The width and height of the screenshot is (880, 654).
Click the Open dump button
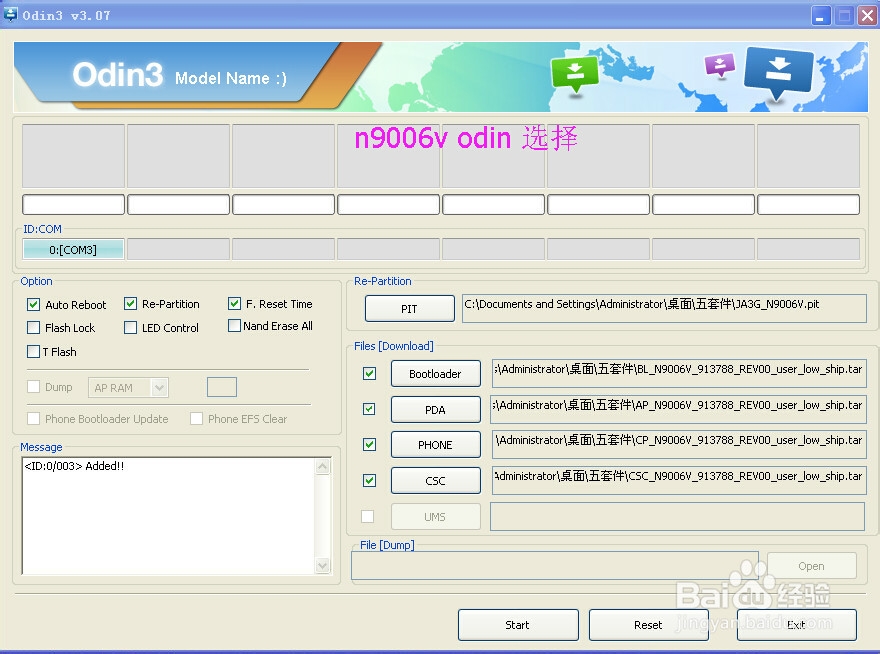click(812, 566)
